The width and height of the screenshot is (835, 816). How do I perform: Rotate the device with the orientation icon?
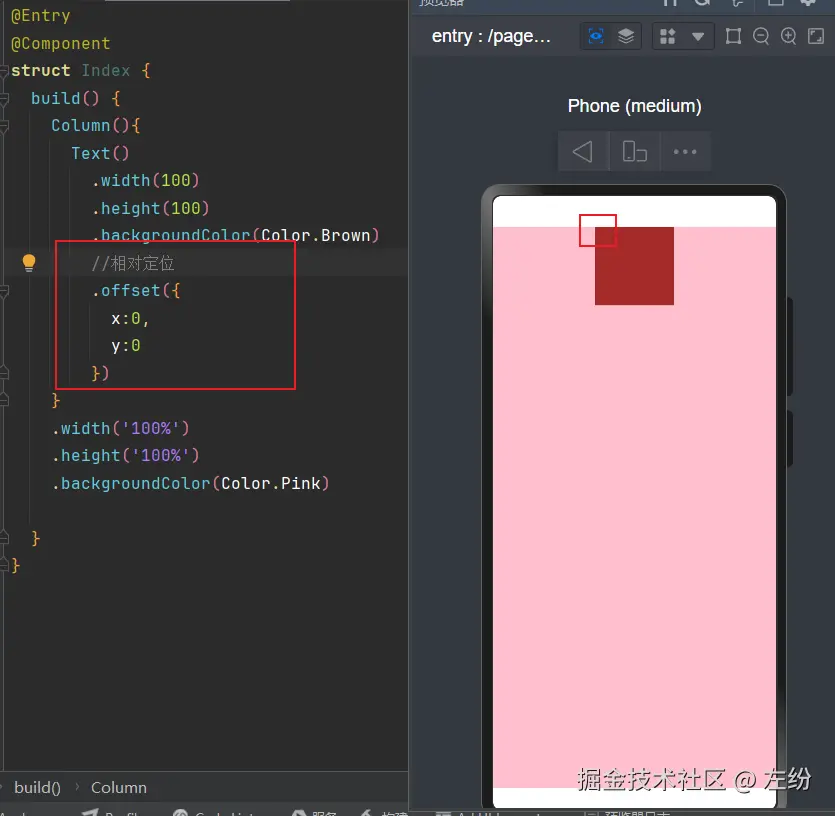coord(635,152)
